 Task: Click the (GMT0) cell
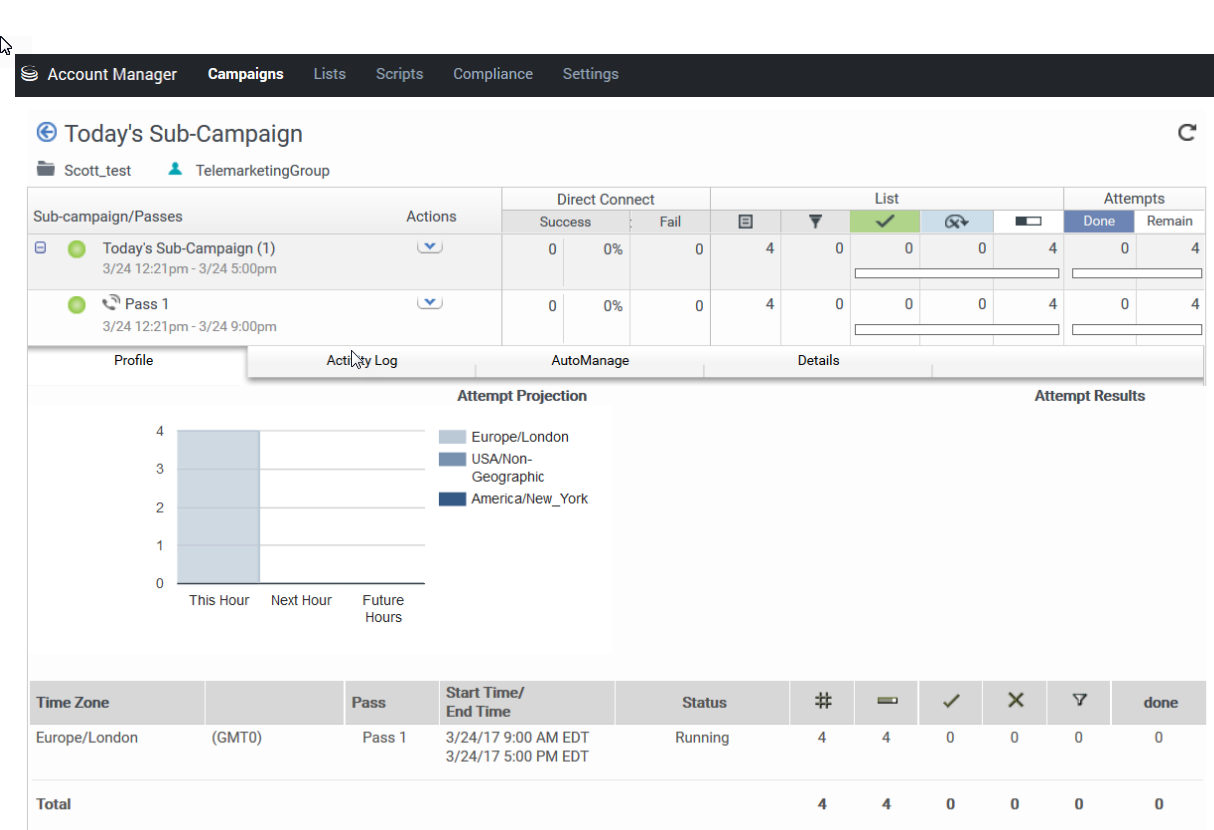click(236, 738)
